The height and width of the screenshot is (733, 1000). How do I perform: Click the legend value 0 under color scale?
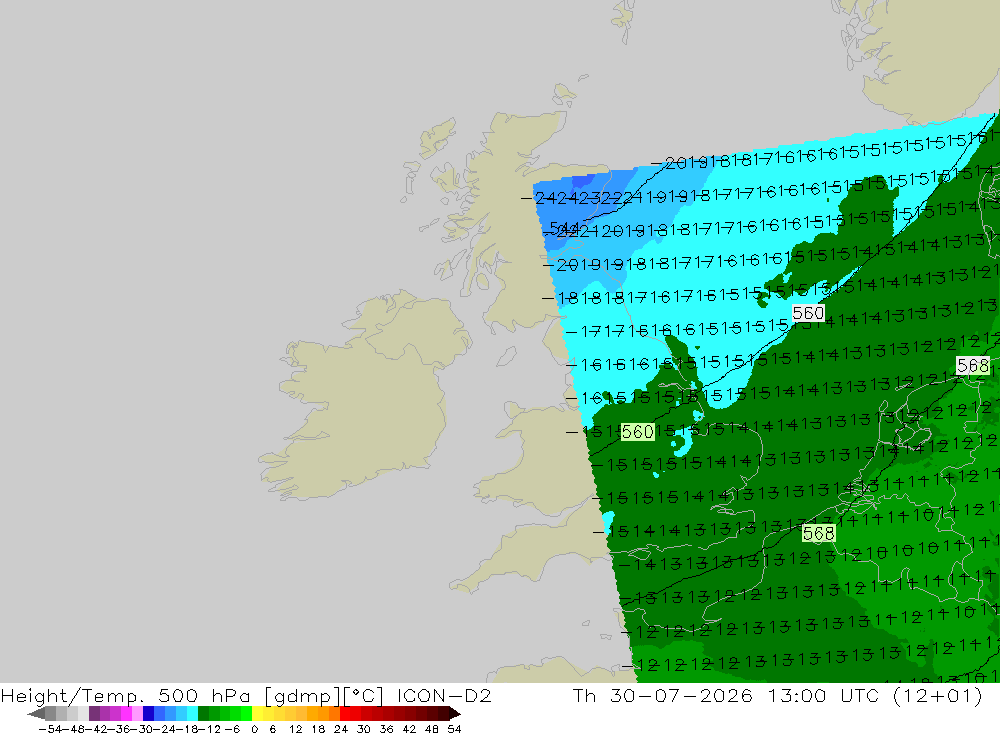click(x=254, y=729)
